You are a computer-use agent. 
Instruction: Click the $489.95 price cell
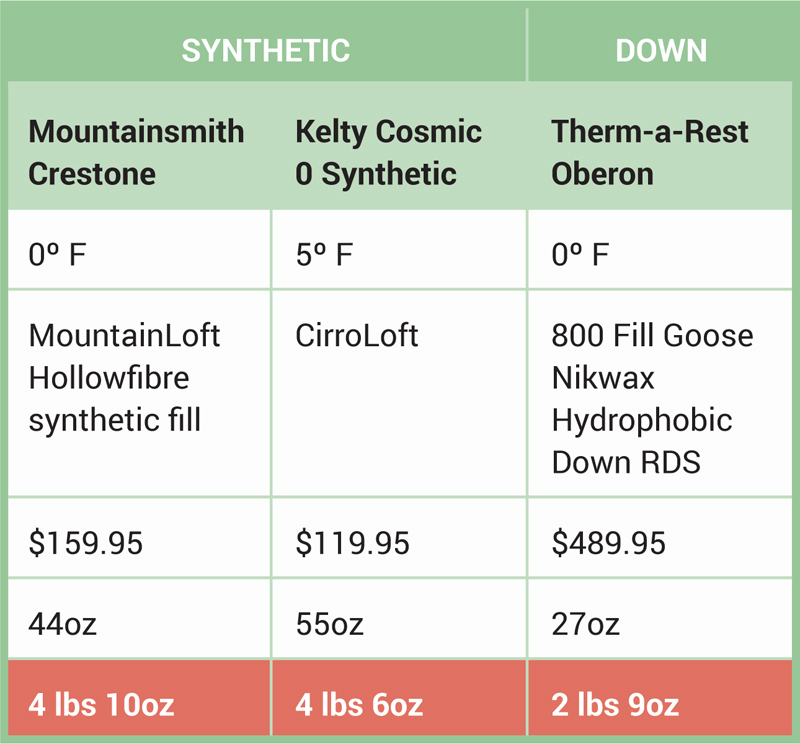[660, 537]
